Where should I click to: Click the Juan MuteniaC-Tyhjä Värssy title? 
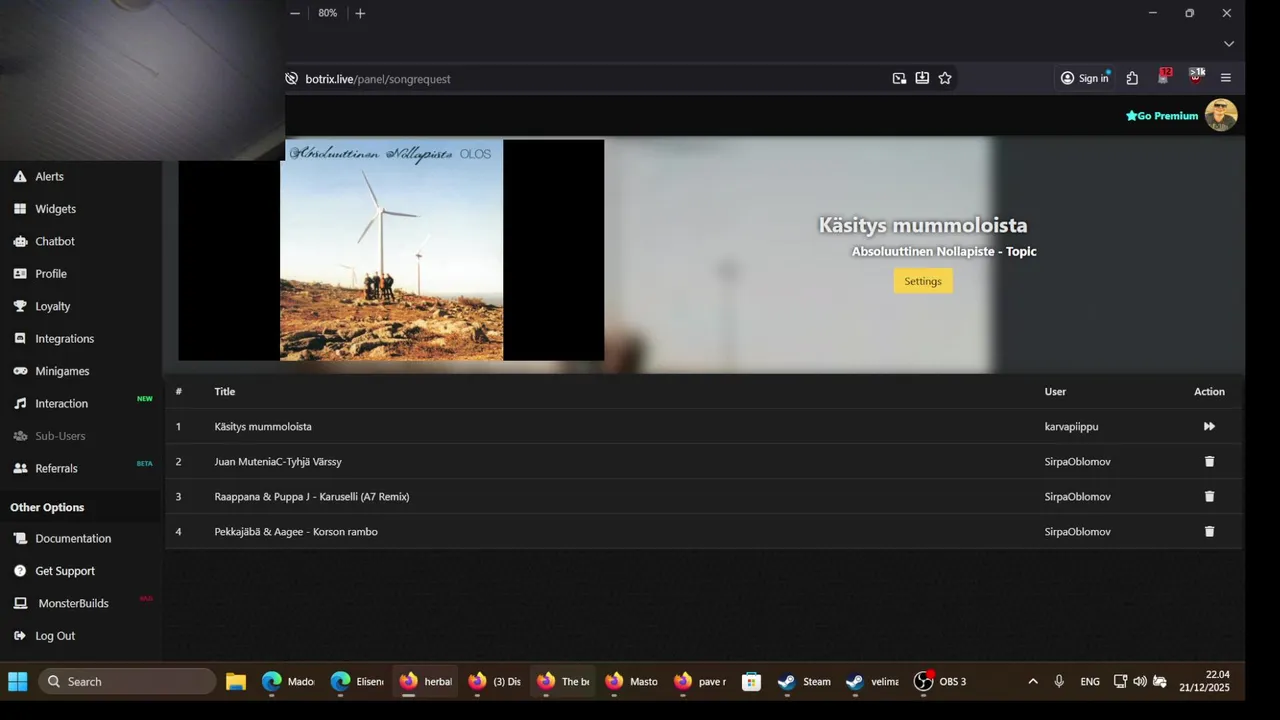(278, 461)
